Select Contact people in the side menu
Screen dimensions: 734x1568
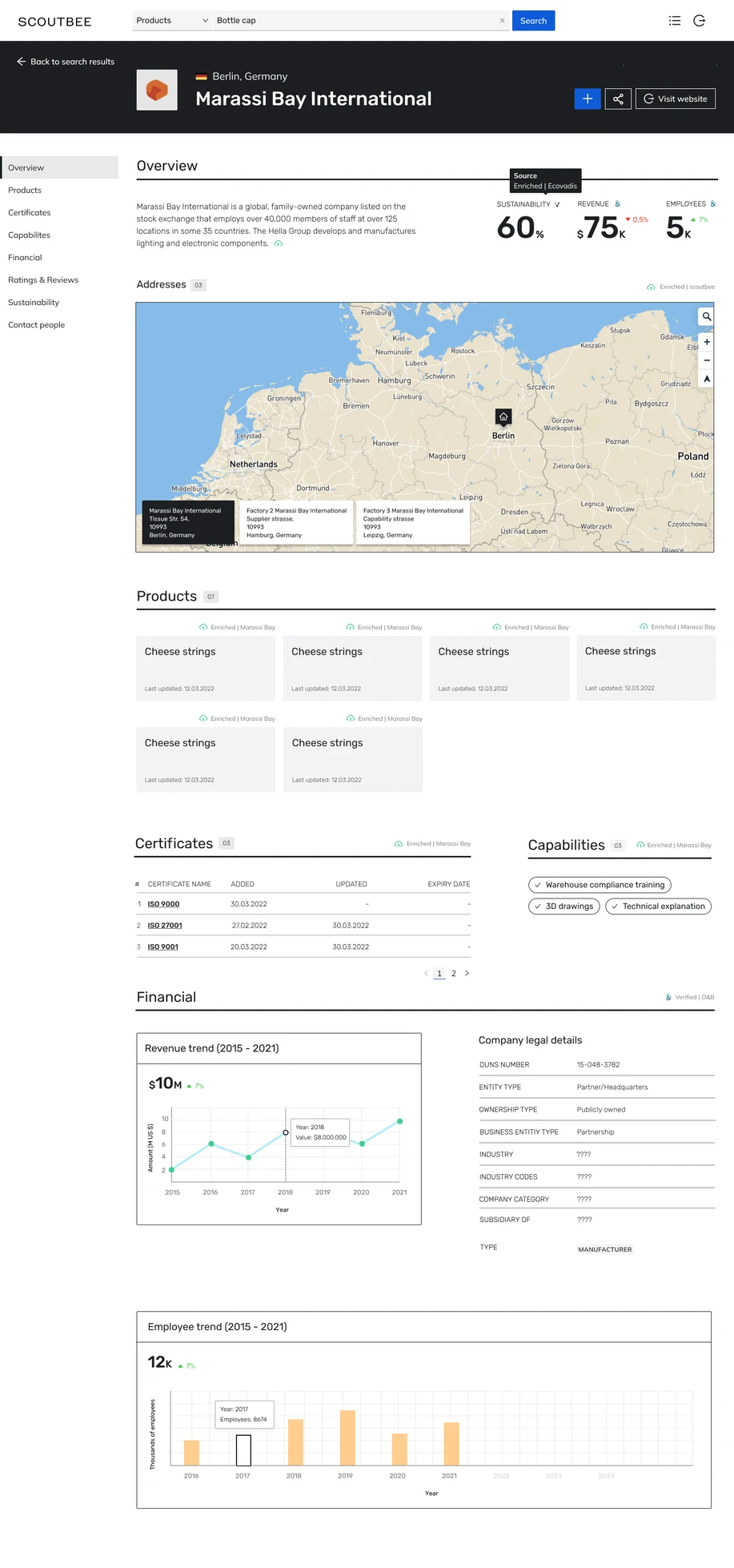37,324
